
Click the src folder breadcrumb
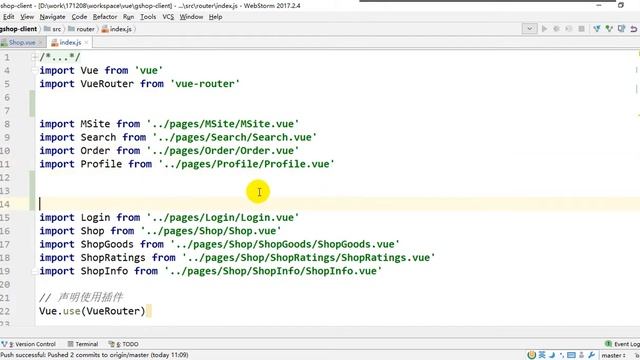click(53, 29)
